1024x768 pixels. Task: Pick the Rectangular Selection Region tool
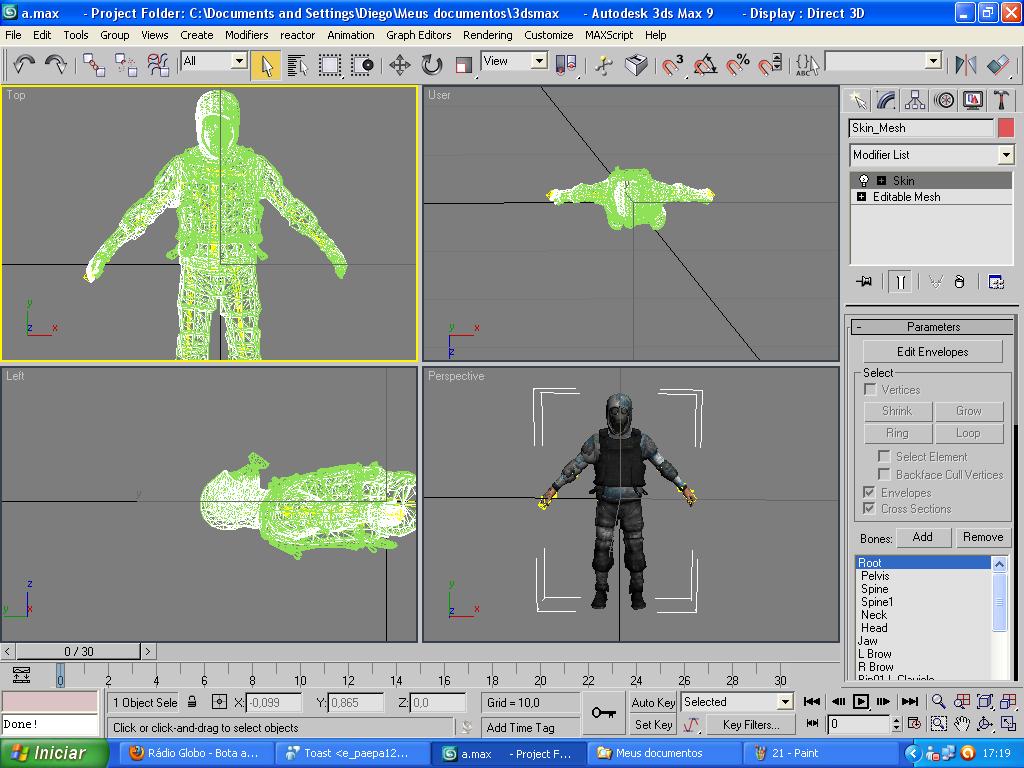330,65
